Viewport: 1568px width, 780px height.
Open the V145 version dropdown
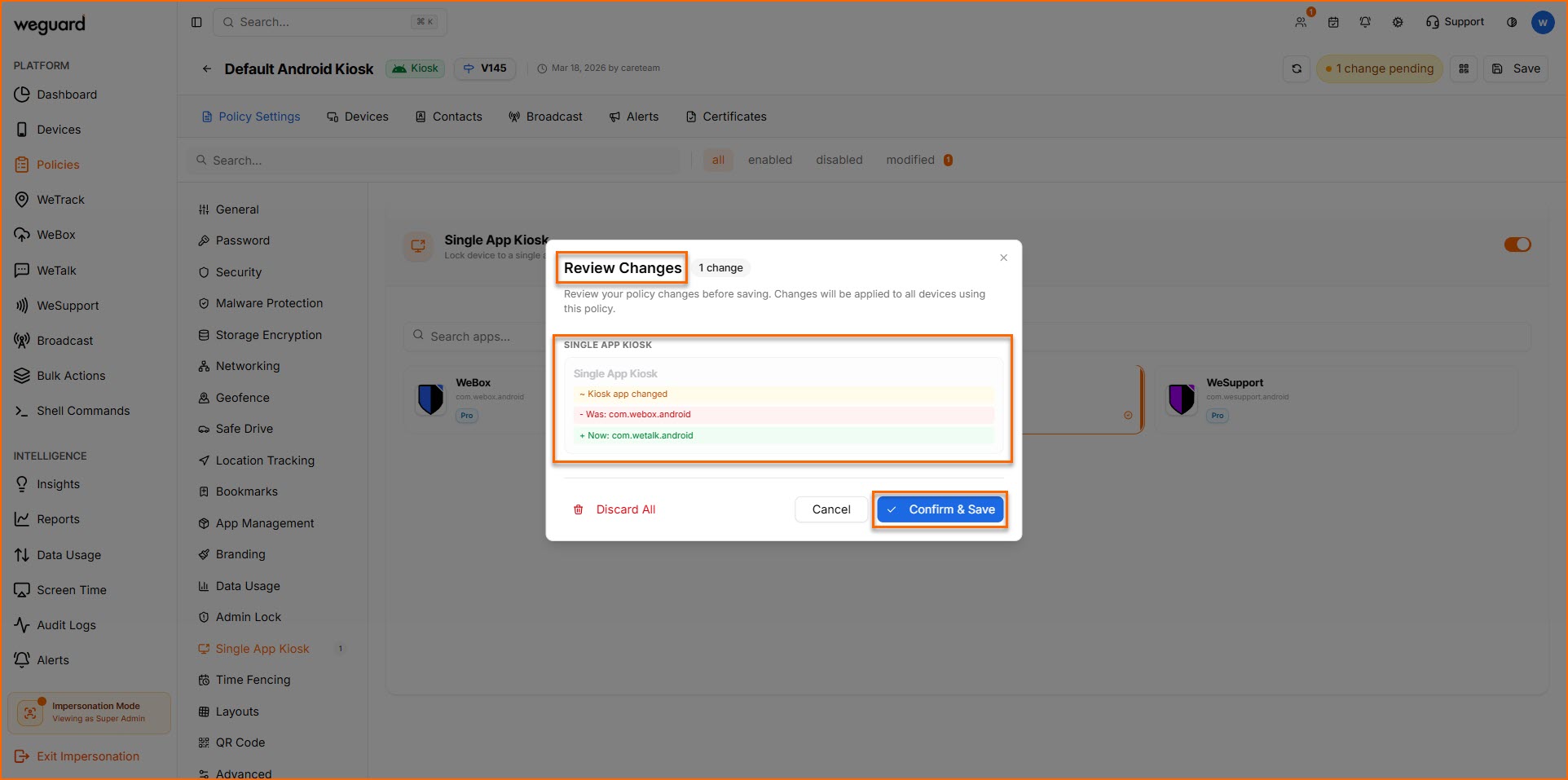click(485, 68)
